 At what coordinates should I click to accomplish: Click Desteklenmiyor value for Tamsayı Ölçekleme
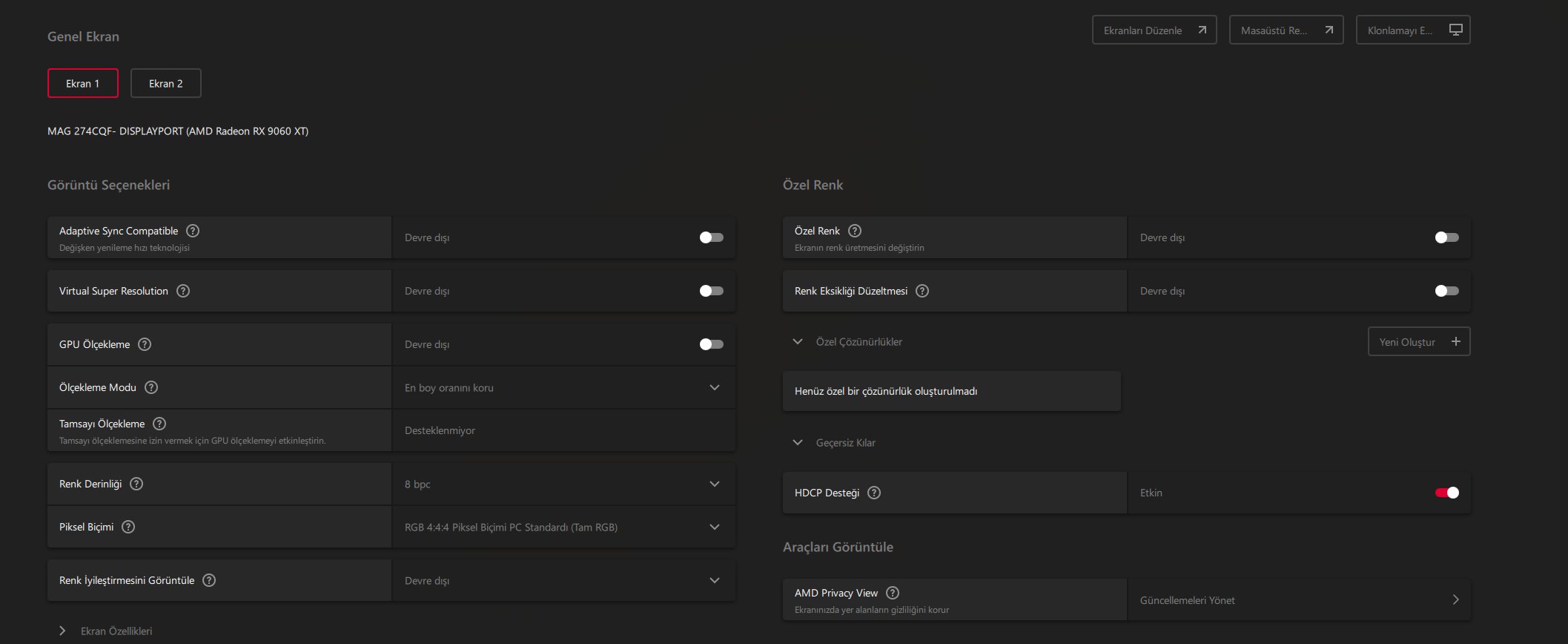[440, 430]
